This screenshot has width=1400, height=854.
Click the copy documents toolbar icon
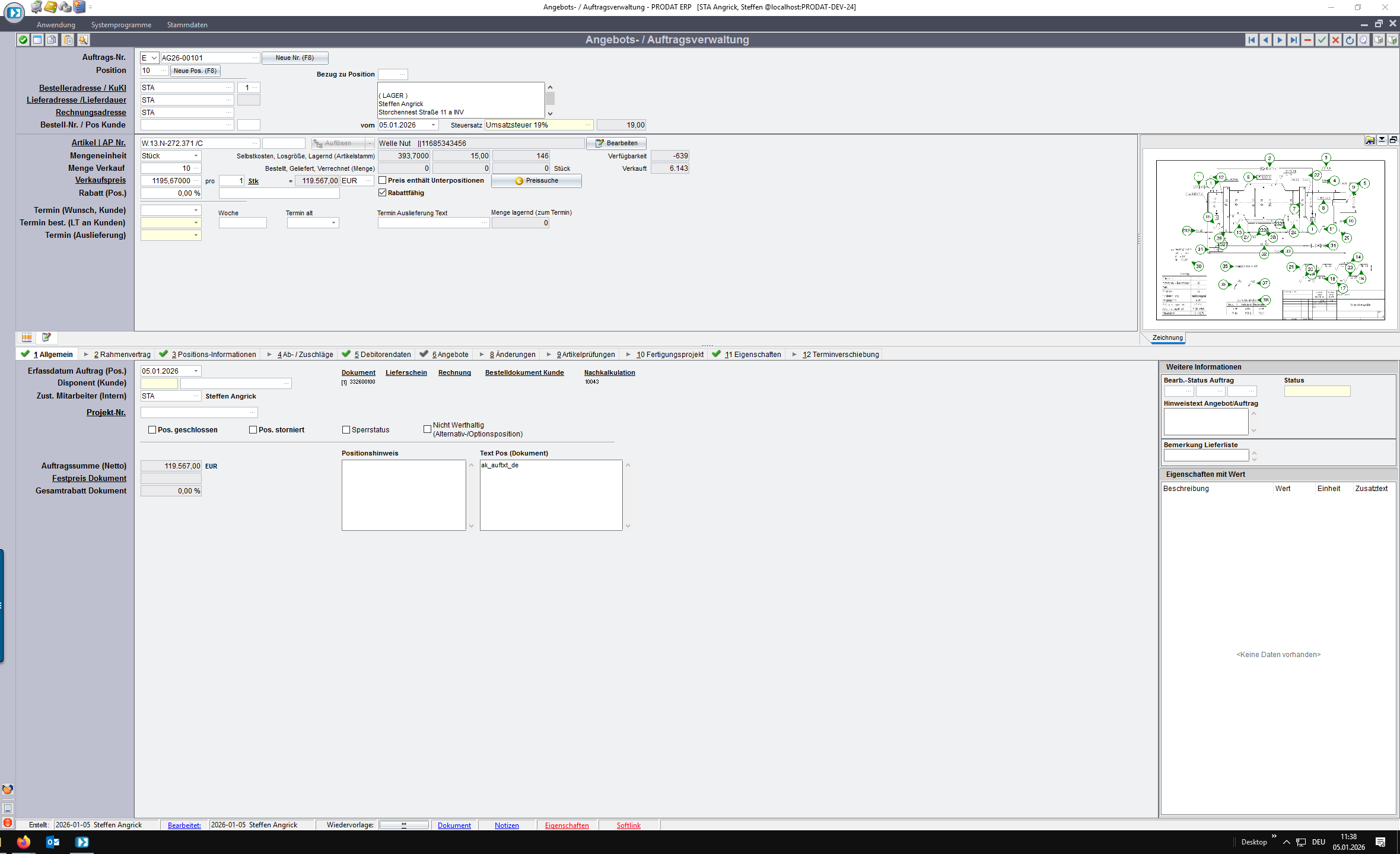(x=52, y=40)
